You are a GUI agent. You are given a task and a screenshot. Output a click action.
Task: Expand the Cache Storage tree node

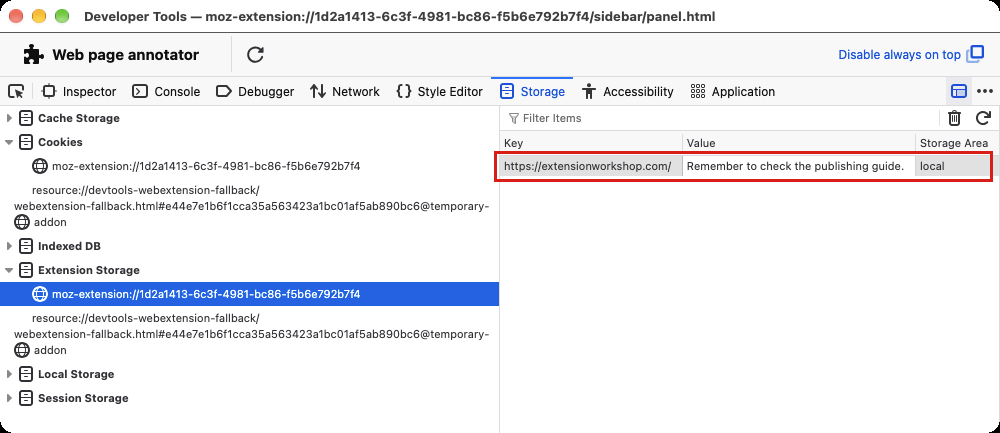[9, 118]
